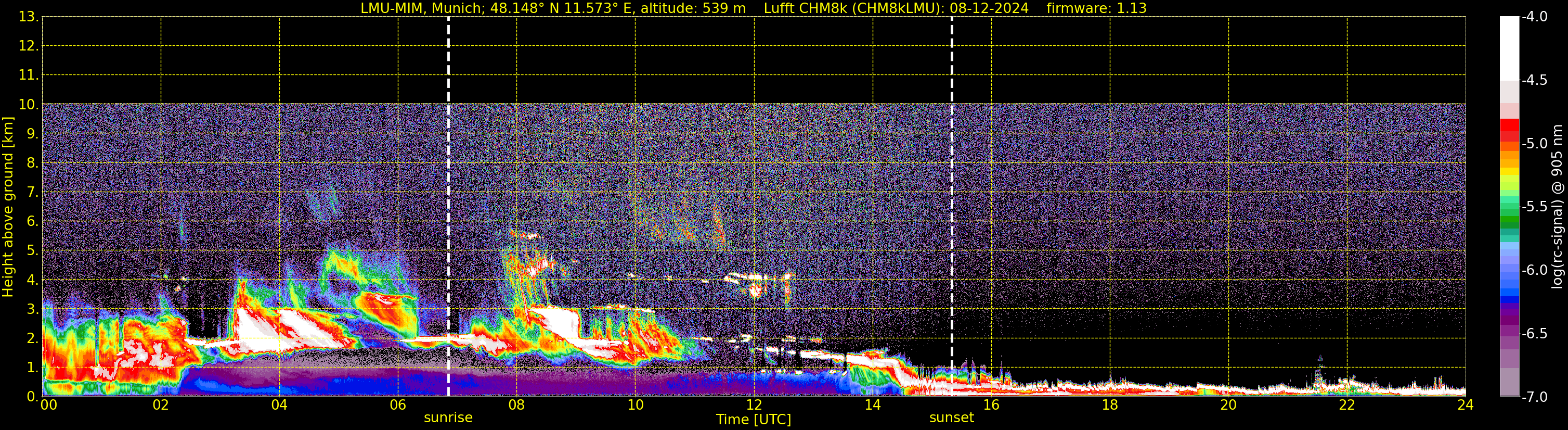Click the green section of the colorbar
Screen dimensions: 1568x430
coord(1509,213)
